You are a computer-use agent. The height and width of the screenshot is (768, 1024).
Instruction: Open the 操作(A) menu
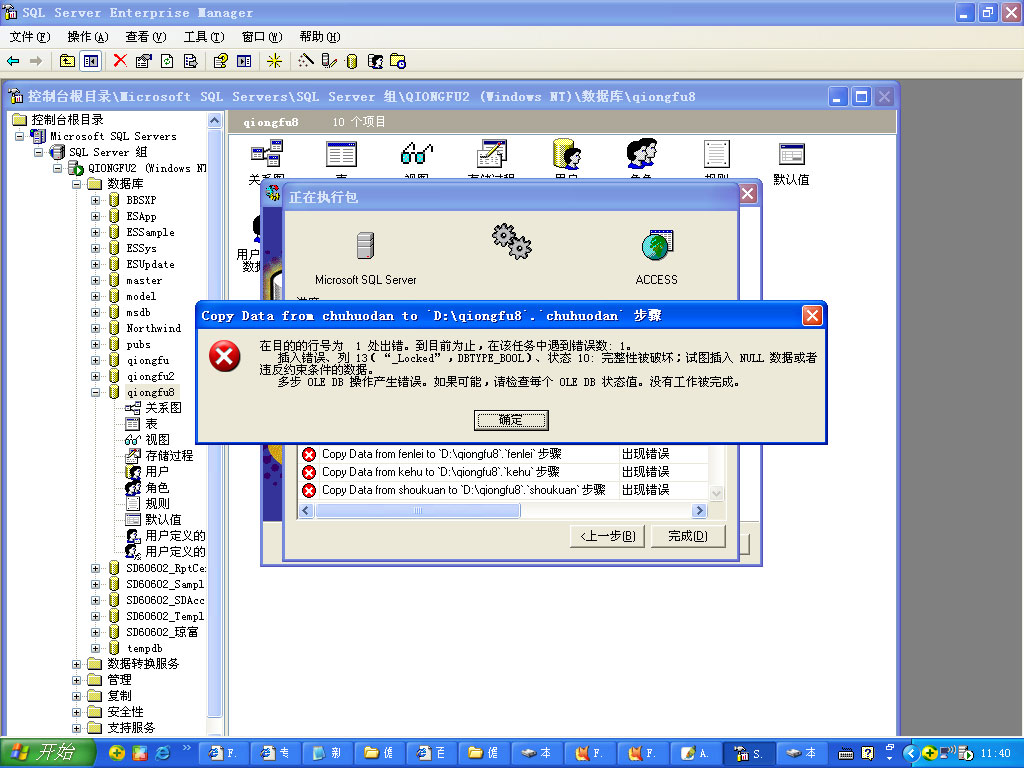88,37
